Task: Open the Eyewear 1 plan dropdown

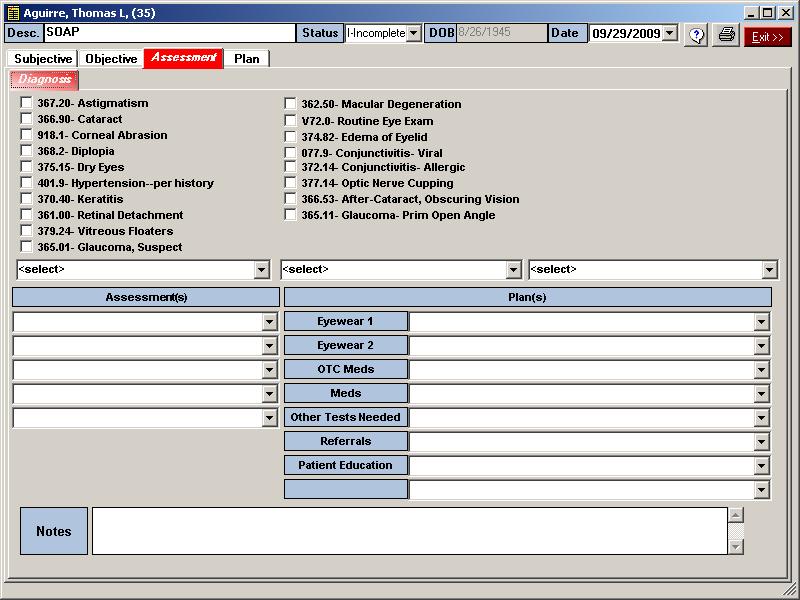Action: [x=762, y=322]
